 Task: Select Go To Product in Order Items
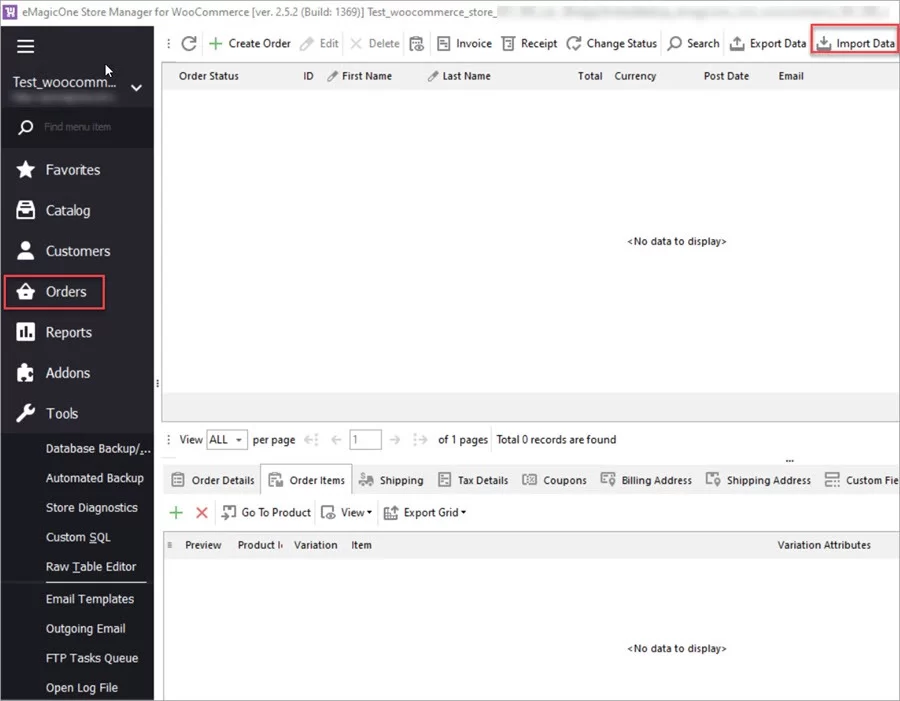pos(266,512)
